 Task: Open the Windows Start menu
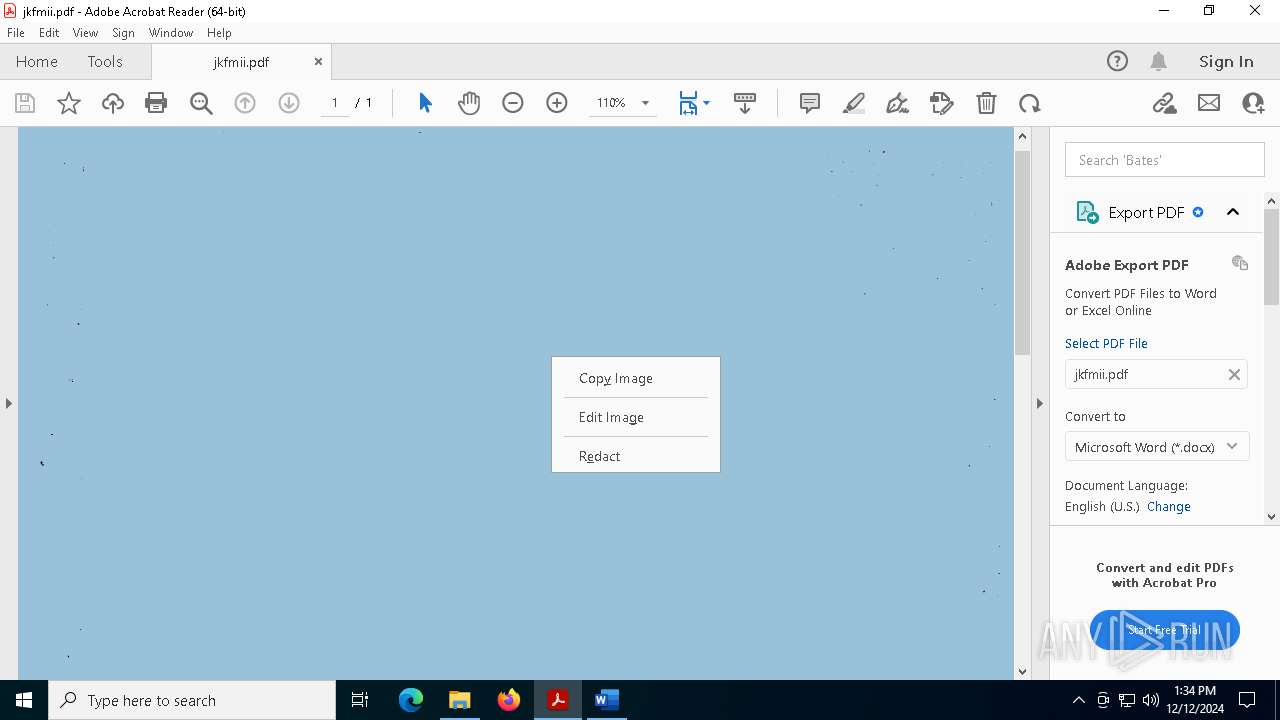24,700
